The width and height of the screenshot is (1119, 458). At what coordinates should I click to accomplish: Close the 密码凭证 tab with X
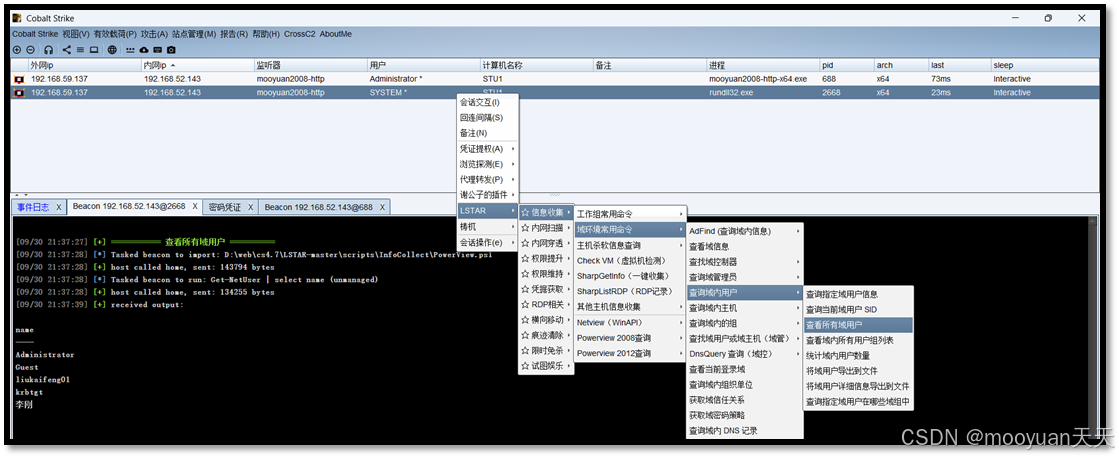(249, 207)
